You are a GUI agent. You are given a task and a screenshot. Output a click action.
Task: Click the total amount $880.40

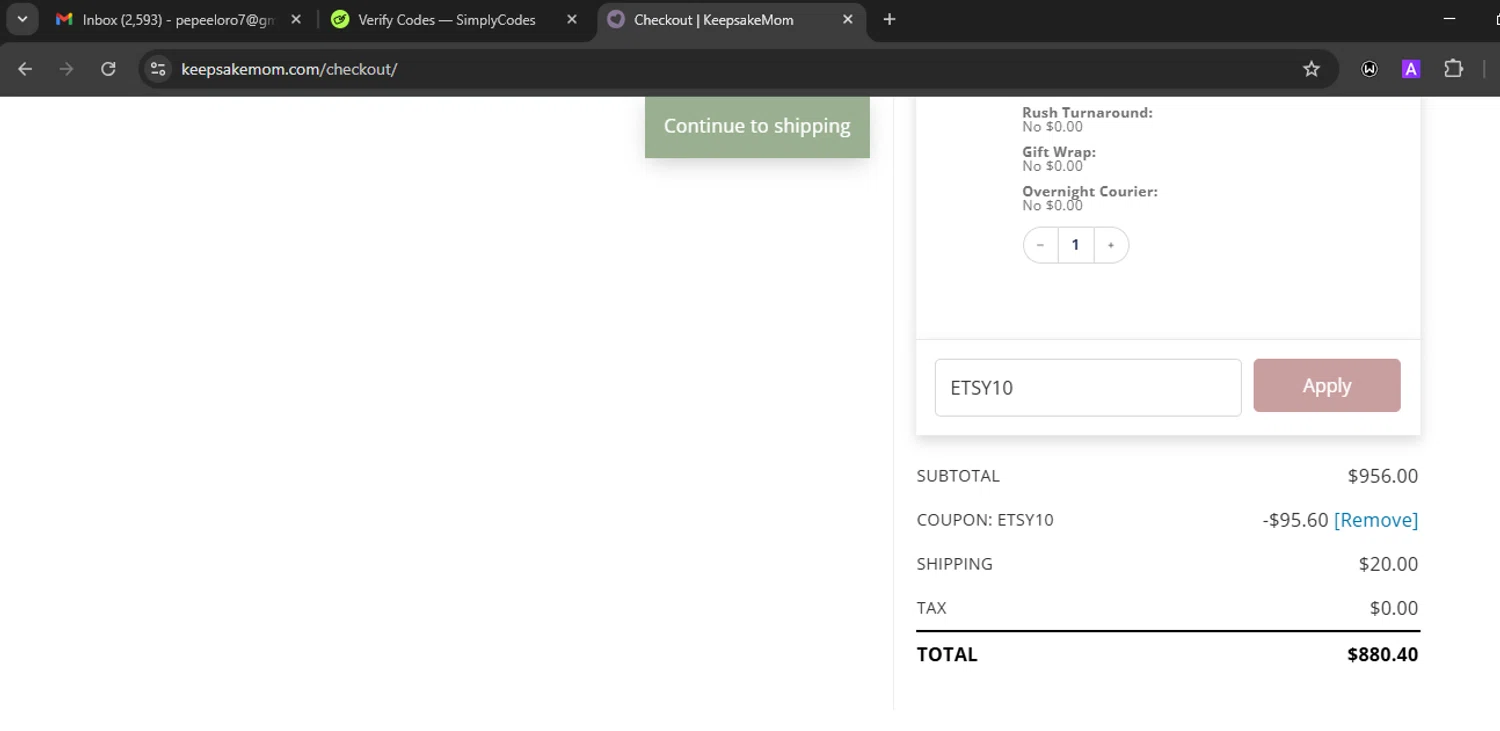coord(1382,655)
